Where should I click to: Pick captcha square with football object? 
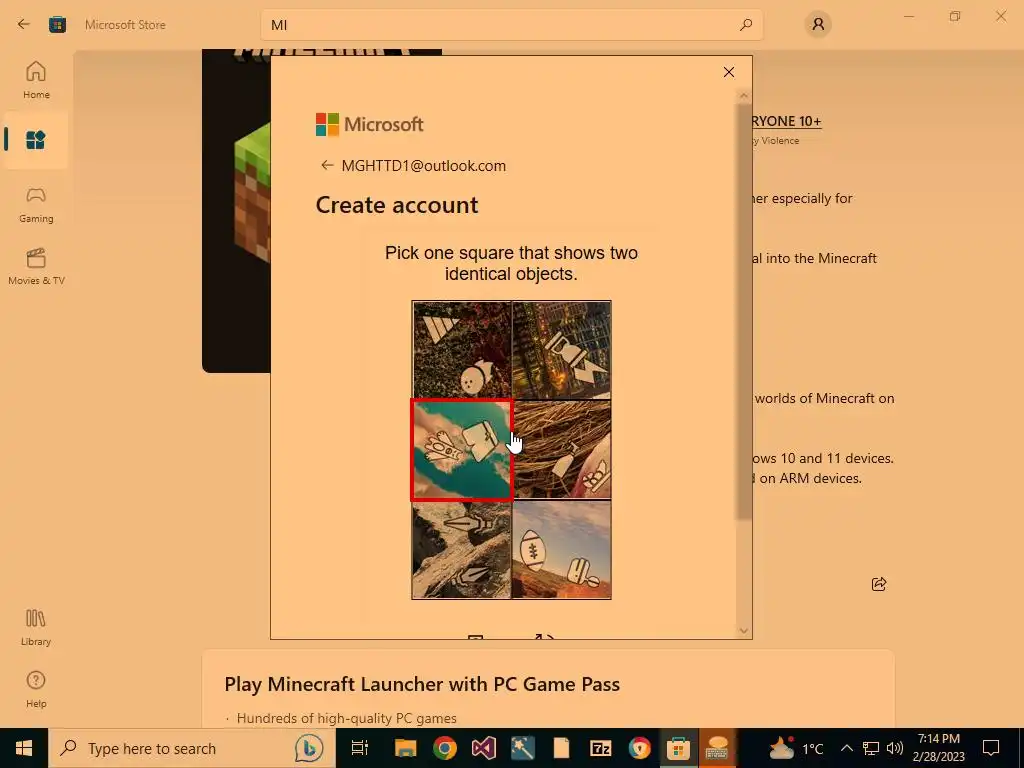562,550
